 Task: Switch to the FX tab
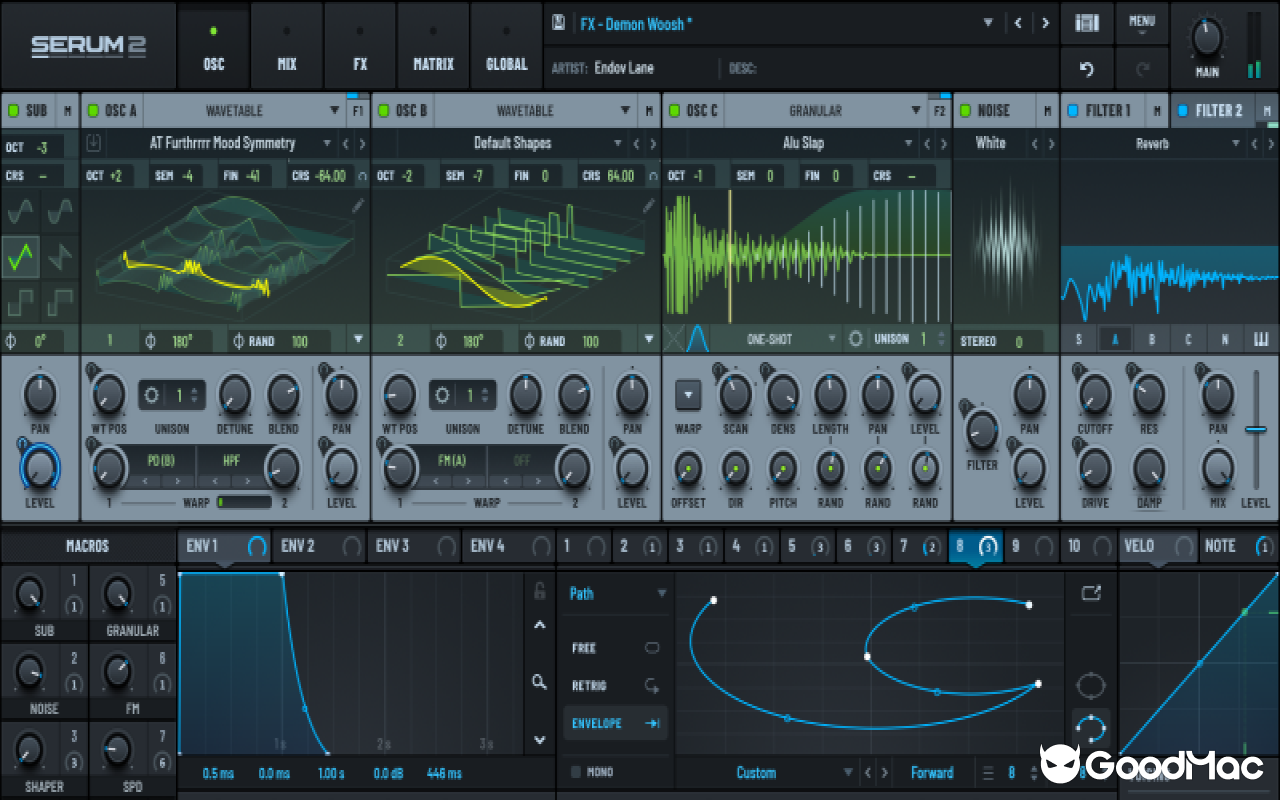[360, 45]
